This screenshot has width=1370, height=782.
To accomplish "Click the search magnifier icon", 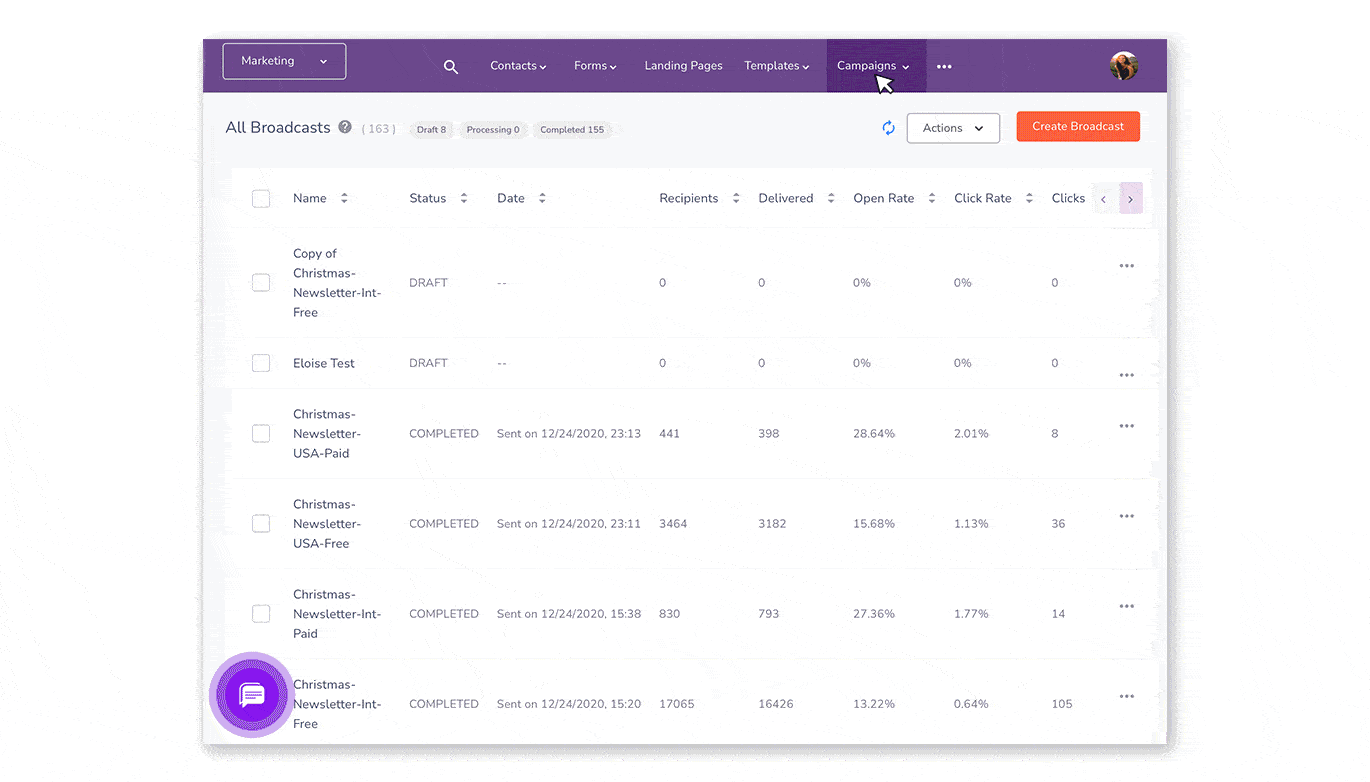I will tap(451, 67).
